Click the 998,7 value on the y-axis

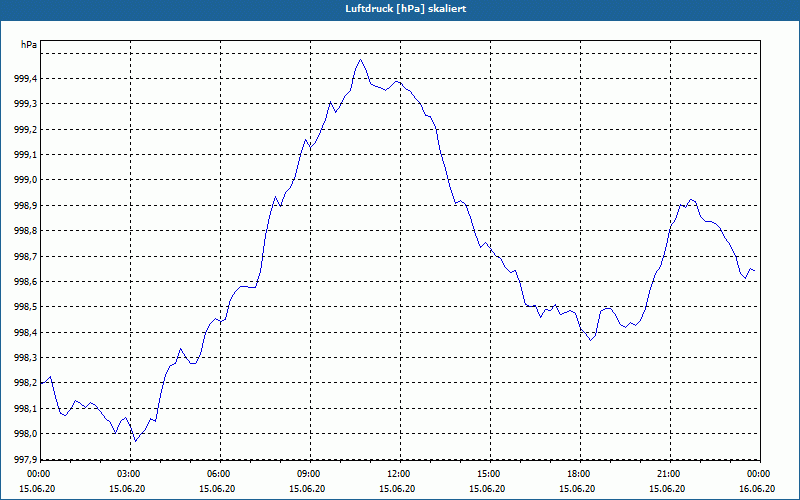(26, 256)
